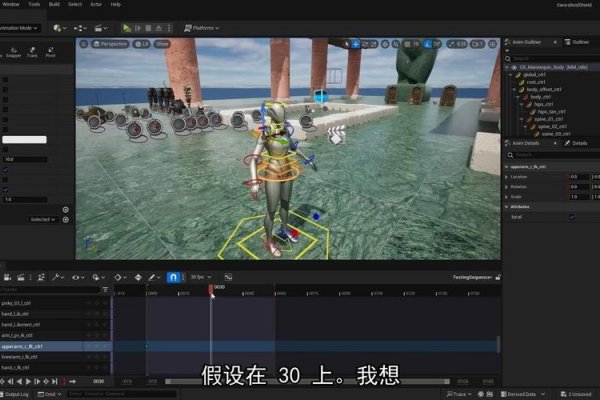Collapse the Attributes section
600x400 pixels.
click(x=507, y=207)
